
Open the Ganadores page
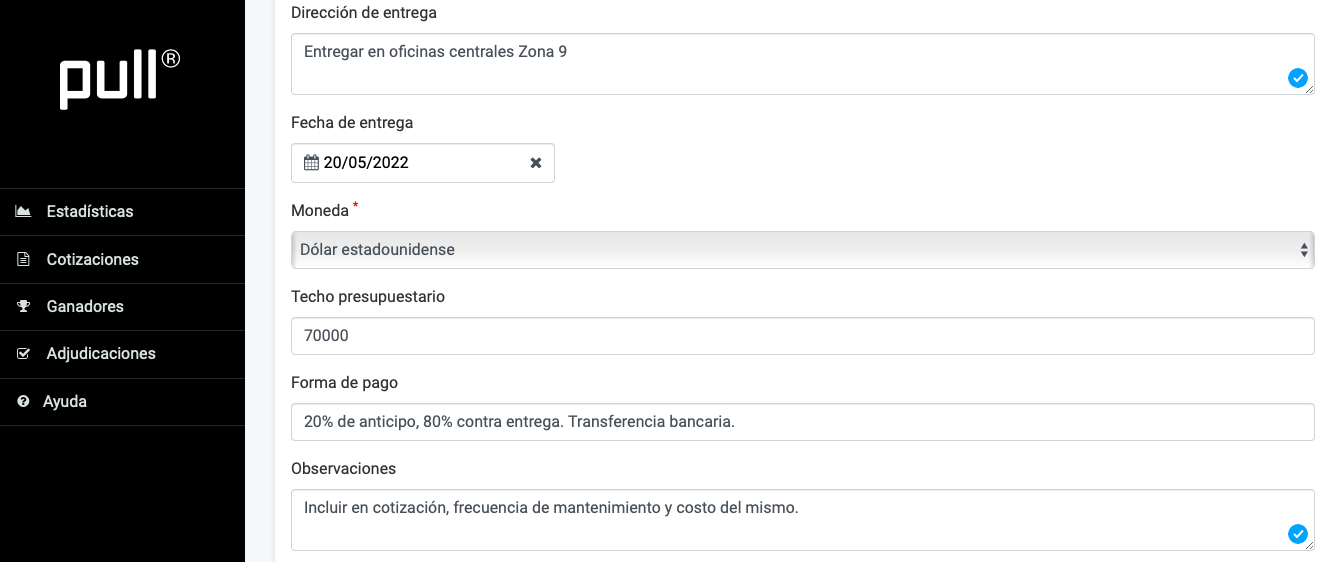click(85, 306)
